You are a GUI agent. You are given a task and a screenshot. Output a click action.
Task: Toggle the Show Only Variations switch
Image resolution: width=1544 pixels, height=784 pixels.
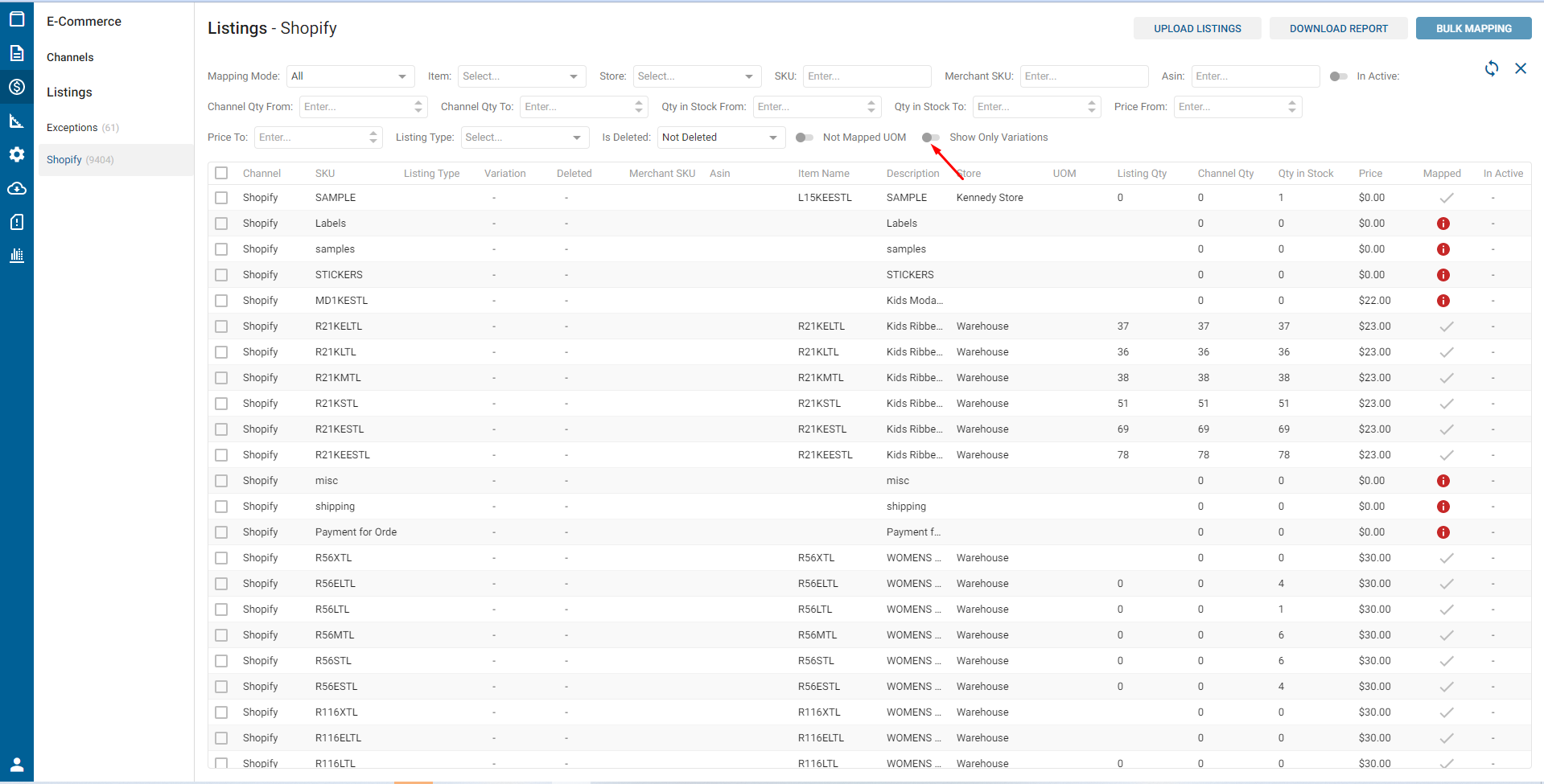pos(931,138)
